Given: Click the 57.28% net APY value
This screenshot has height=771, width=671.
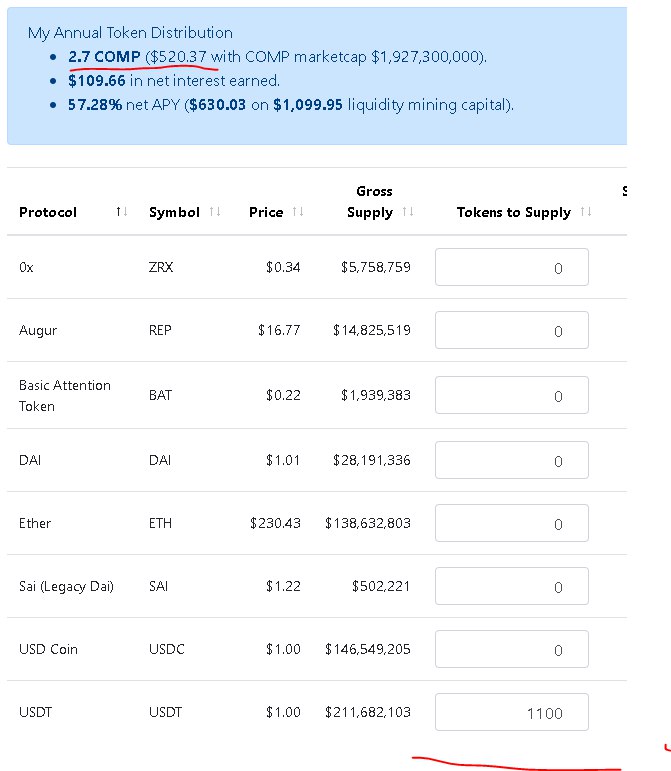Looking at the screenshot, I should [x=95, y=105].
